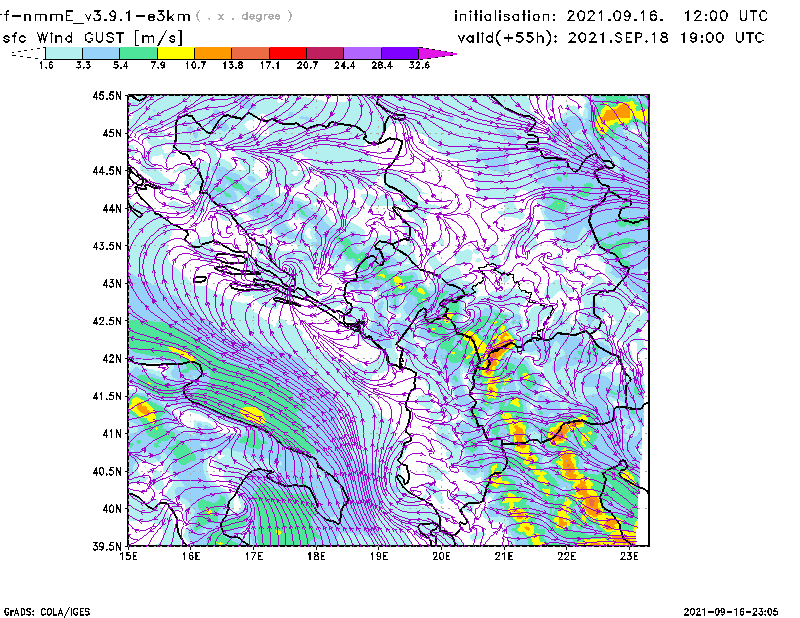Click the legend value "5.4"
This screenshot has height=618, width=800.
click(x=120, y=65)
